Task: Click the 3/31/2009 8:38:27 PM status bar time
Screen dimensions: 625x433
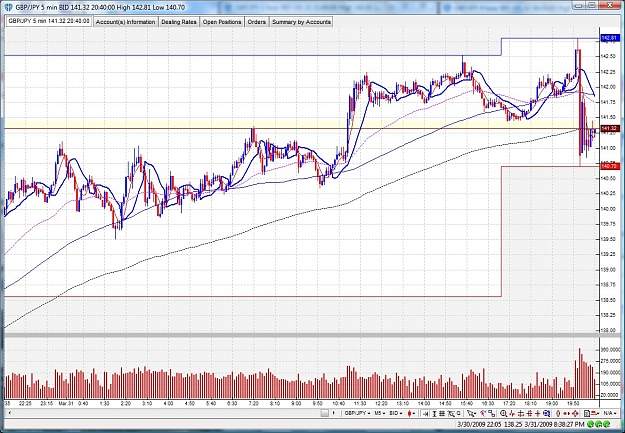Action: click(x=554, y=424)
